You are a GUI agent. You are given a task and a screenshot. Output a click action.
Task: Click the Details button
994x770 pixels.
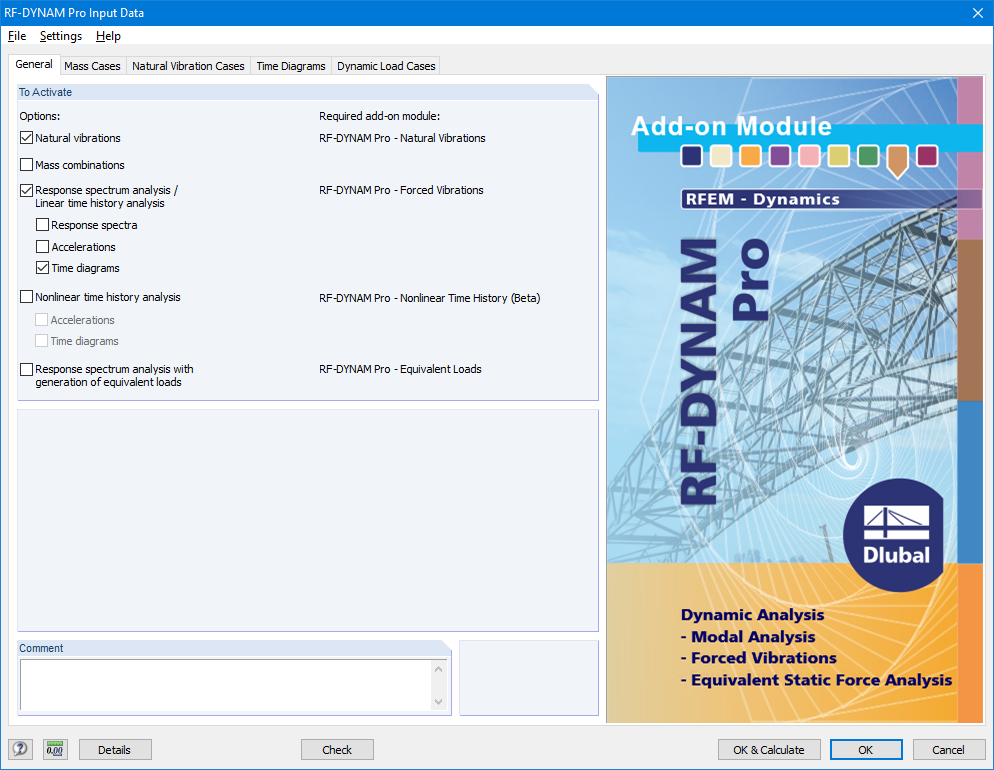[114, 749]
